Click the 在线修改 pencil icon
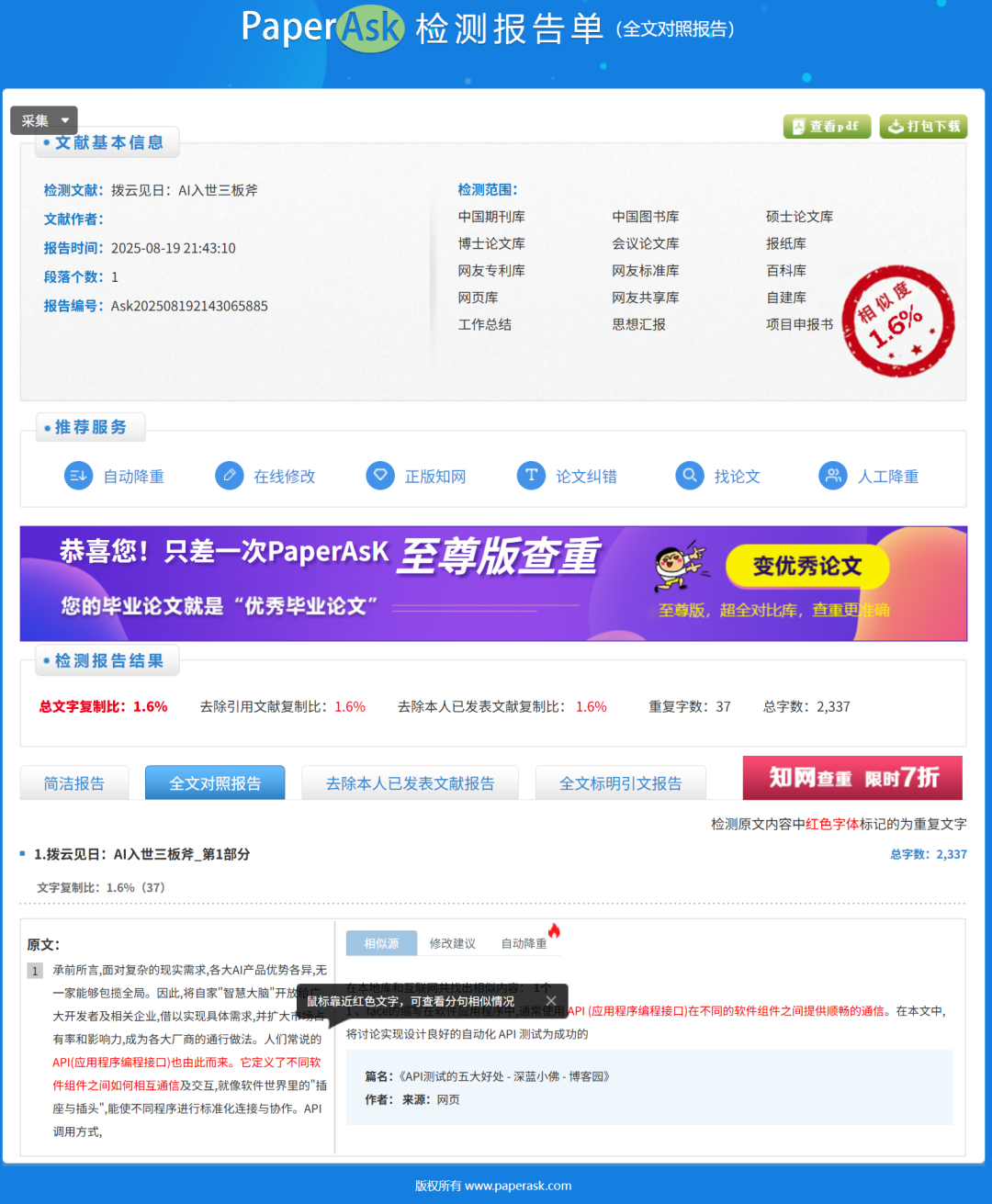This screenshot has width=992, height=1204. pos(229,476)
